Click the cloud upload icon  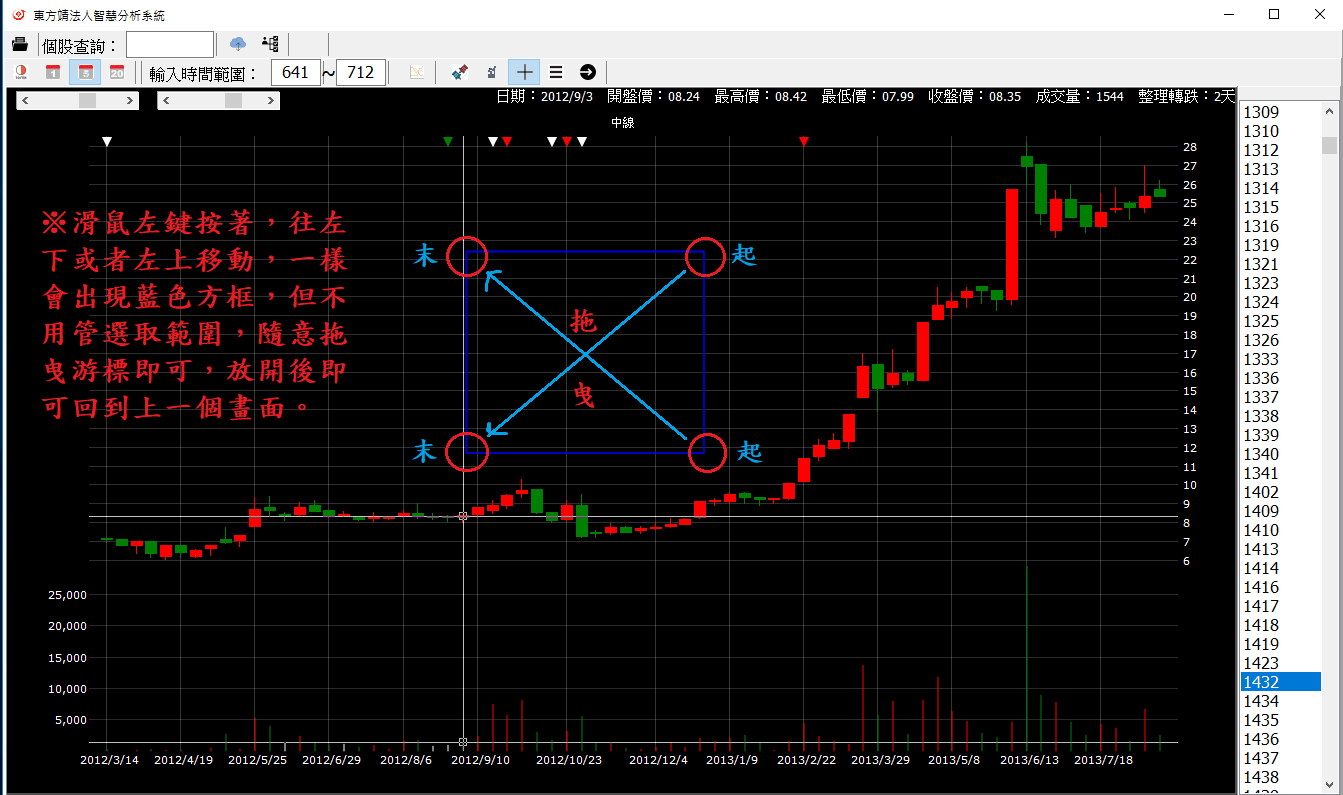pyautogui.click(x=238, y=44)
